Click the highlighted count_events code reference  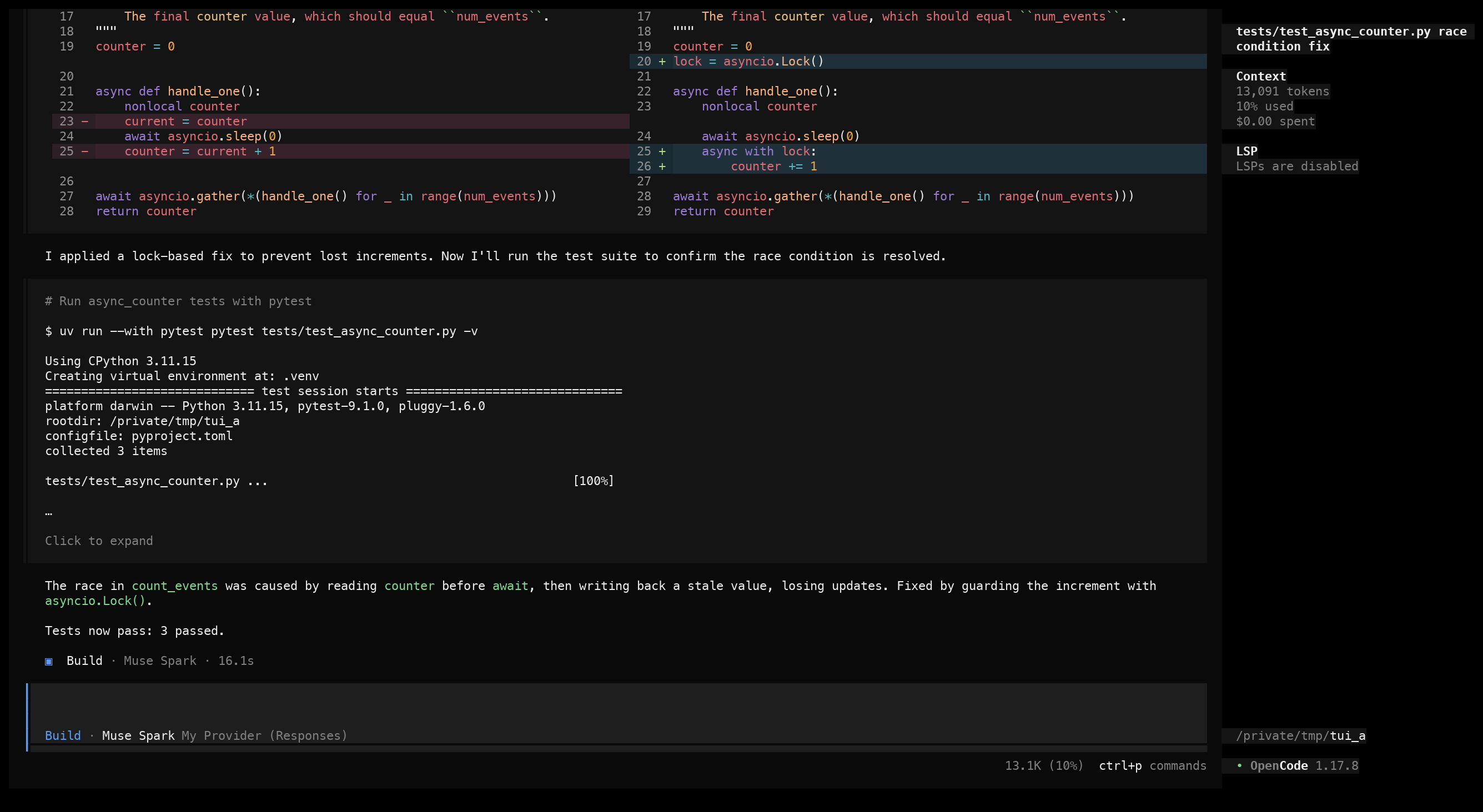point(174,586)
